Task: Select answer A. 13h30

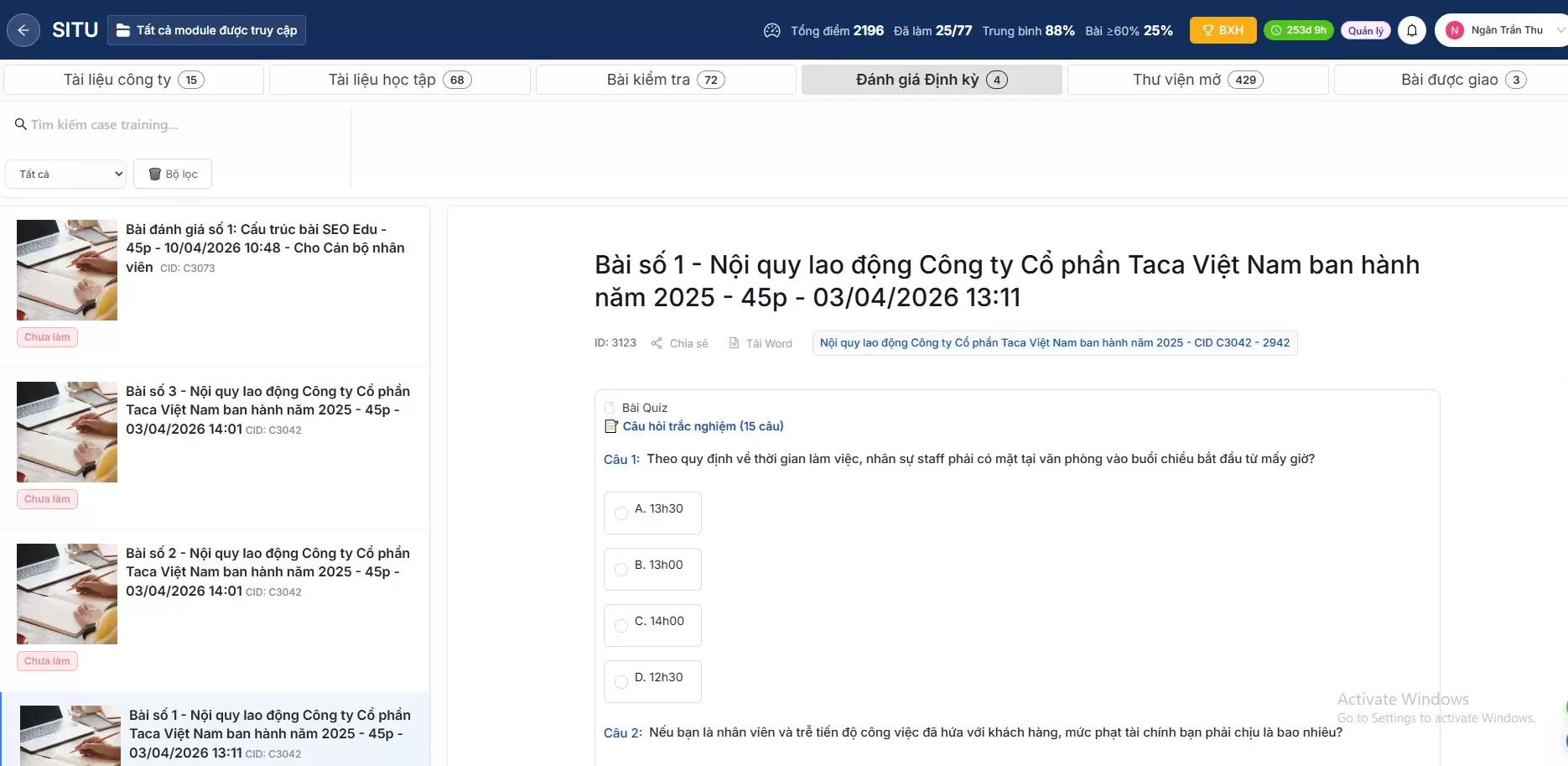Action: click(652, 513)
